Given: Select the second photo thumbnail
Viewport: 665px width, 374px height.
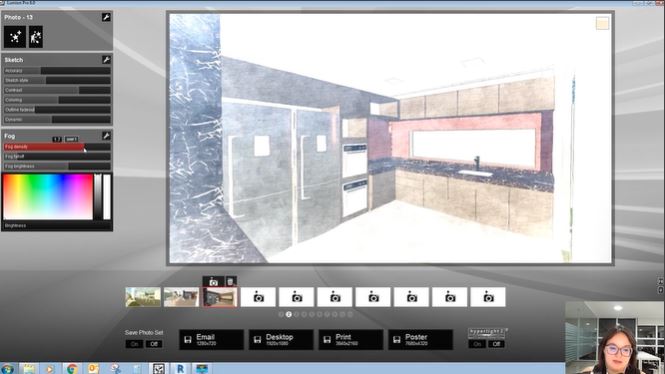Looking at the screenshot, I should point(181,297).
